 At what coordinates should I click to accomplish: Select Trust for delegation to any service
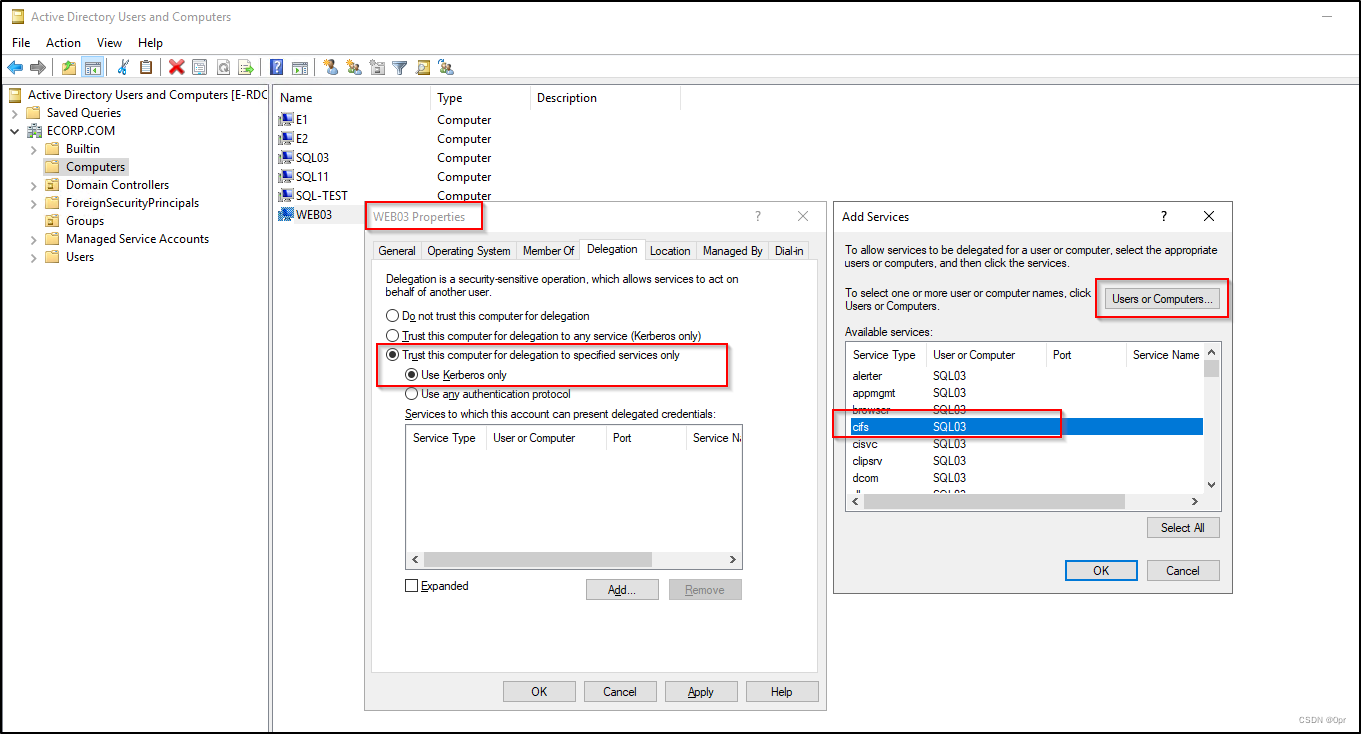393,336
